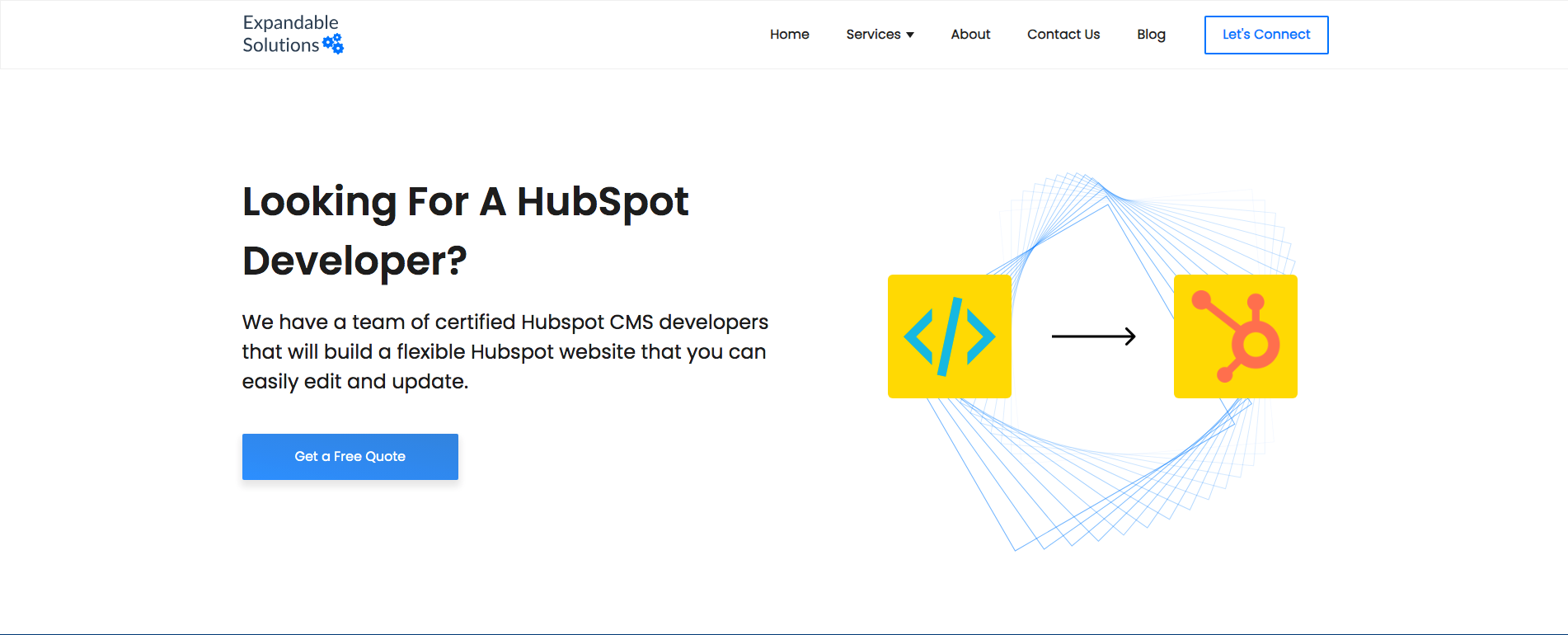Viewport: 1568px width, 635px height.
Task: Click the Expandable Solutions logo
Action: coord(293,34)
